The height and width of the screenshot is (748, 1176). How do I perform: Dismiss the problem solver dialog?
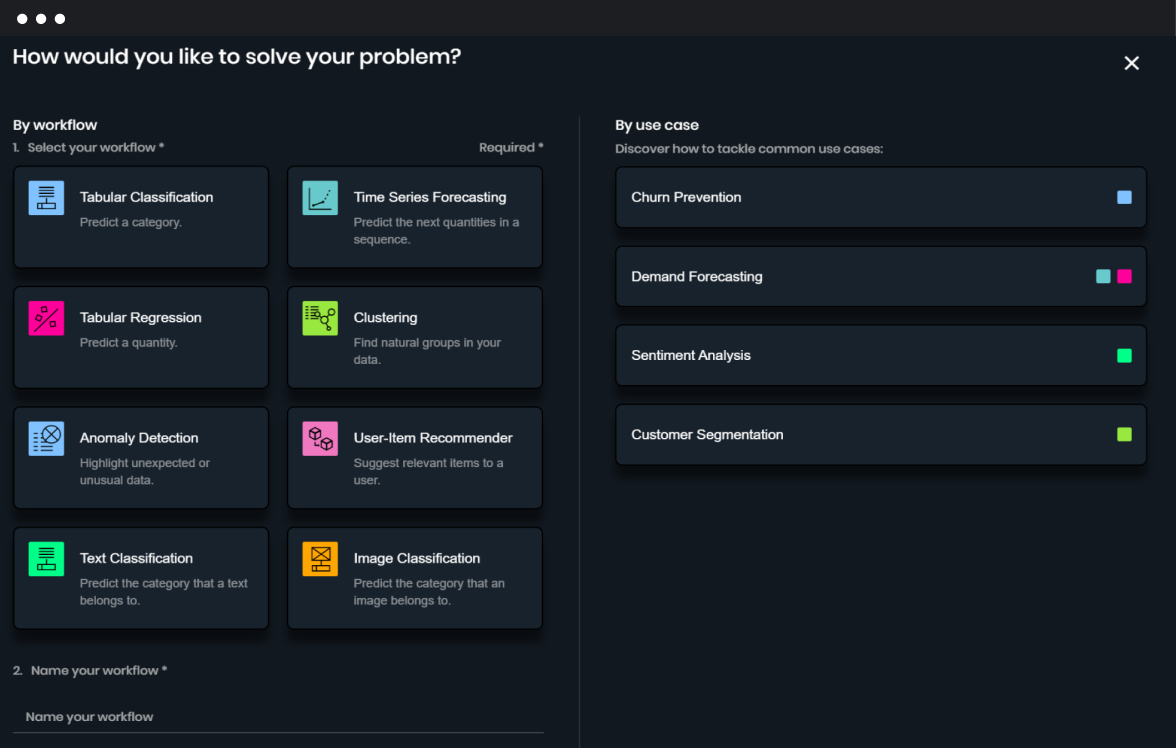point(1131,62)
